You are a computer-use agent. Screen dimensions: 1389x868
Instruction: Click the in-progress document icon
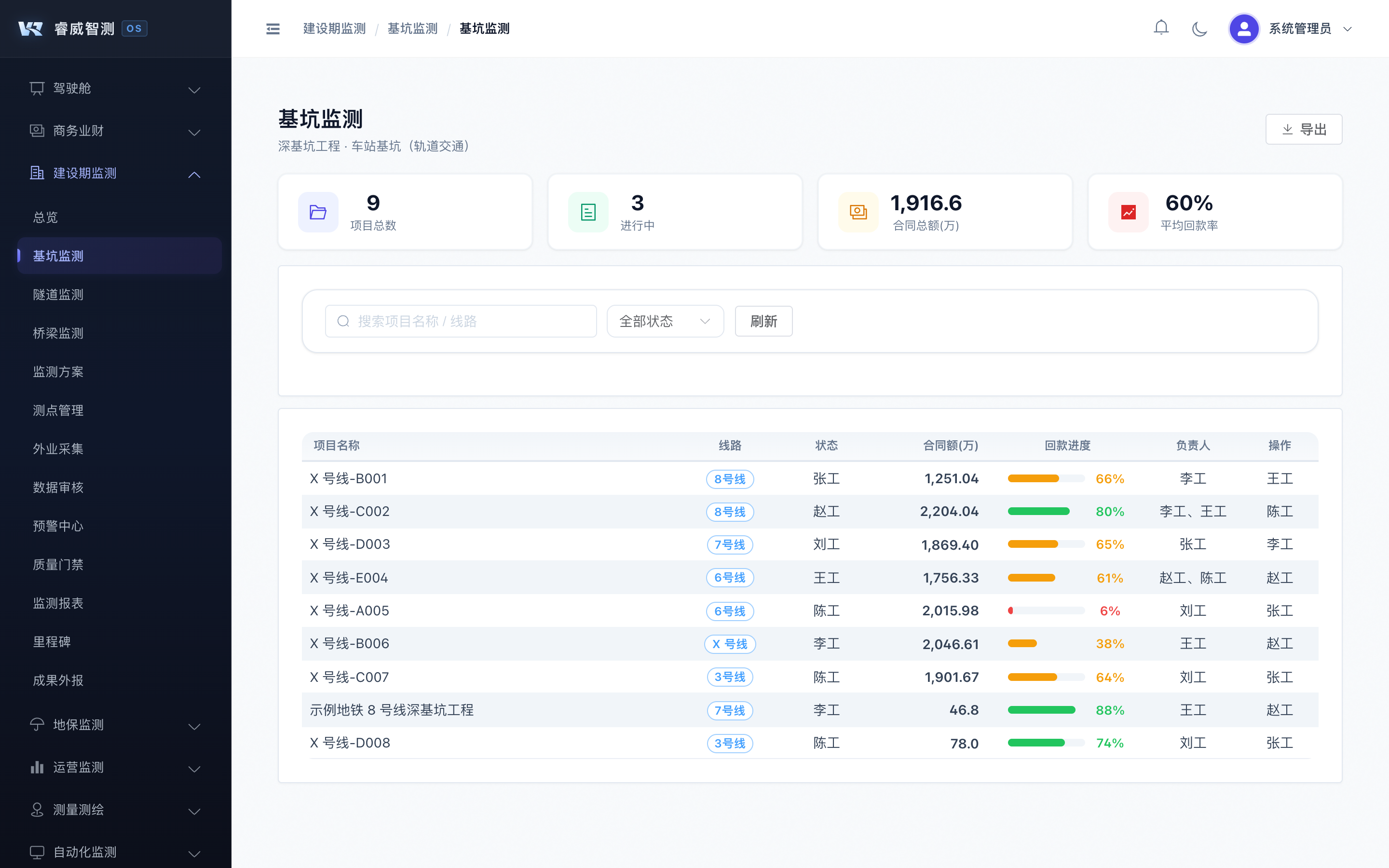pyautogui.click(x=588, y=212)
